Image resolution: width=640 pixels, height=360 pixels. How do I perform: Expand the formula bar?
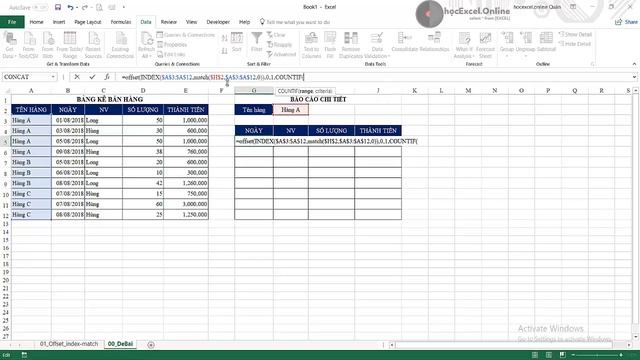tap(634, 77)
